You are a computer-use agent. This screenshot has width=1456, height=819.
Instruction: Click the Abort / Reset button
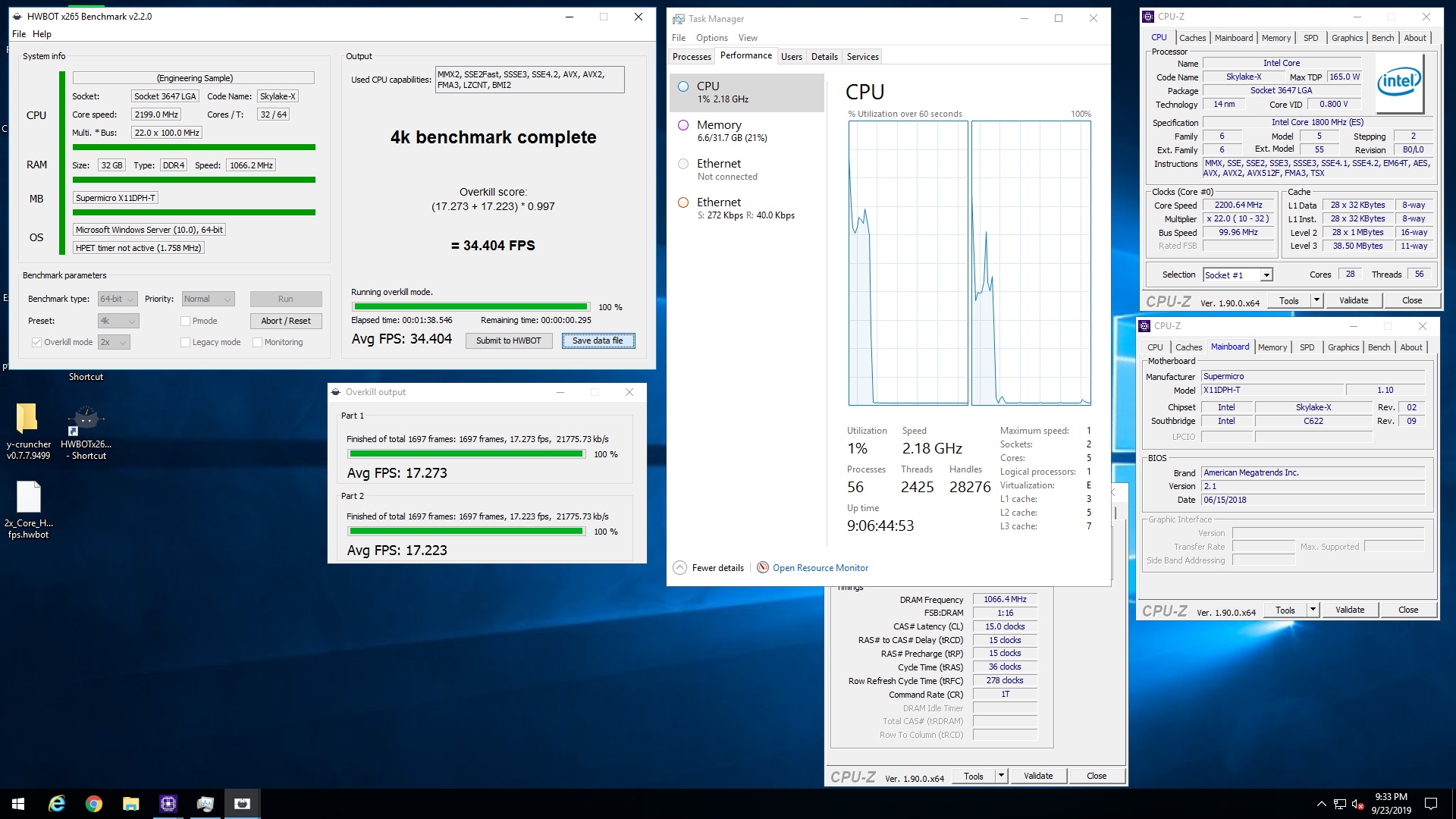pyautogui.click(x=286, y=321)
